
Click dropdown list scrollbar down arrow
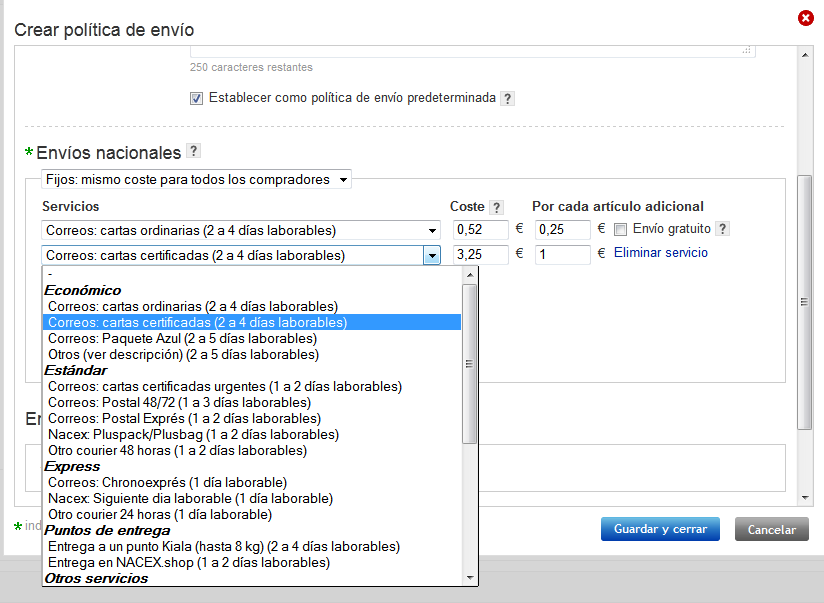click(470, 578)
